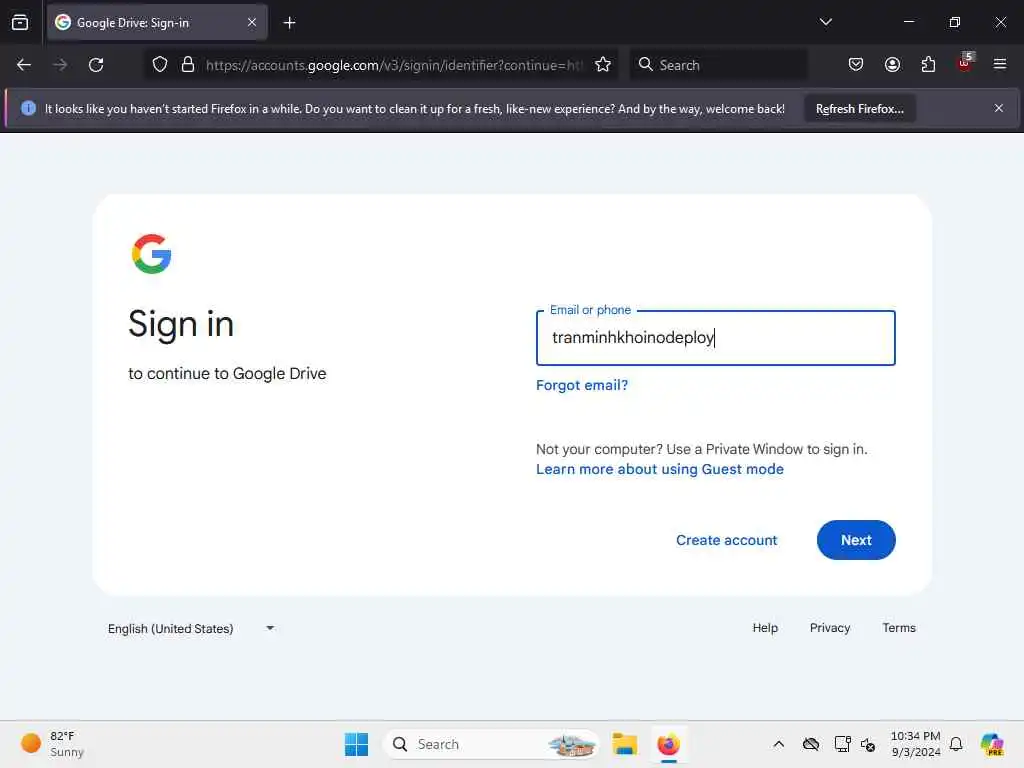Open Copilot preview icon in taskbar
This screenshot has height=768, width=1024.
pos(992,744)
